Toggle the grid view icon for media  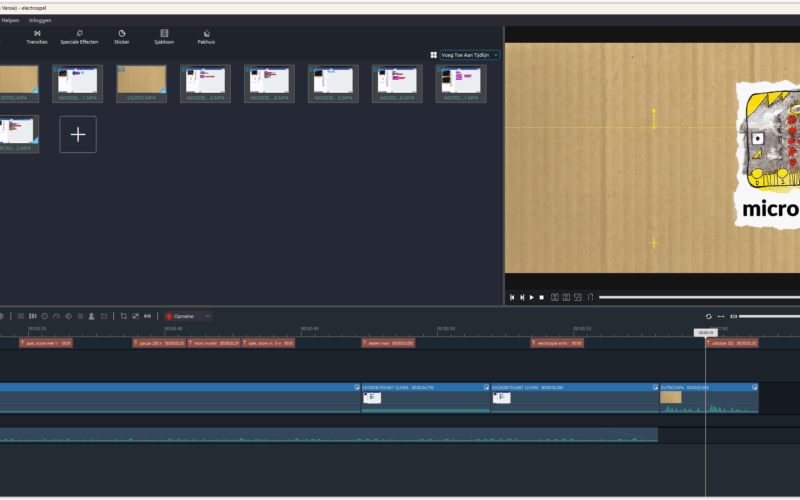[433, 55]
